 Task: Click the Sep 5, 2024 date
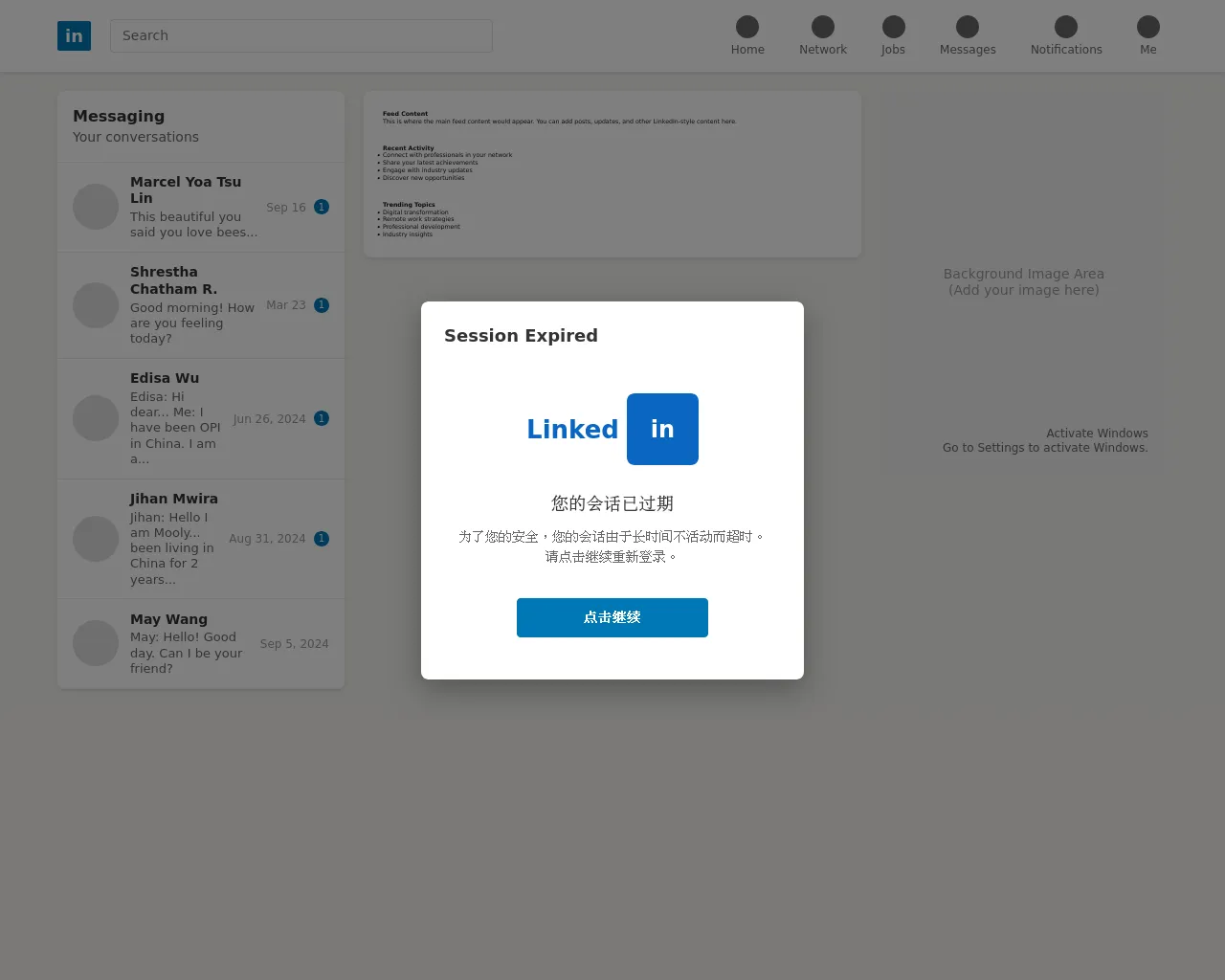(295, 644)
